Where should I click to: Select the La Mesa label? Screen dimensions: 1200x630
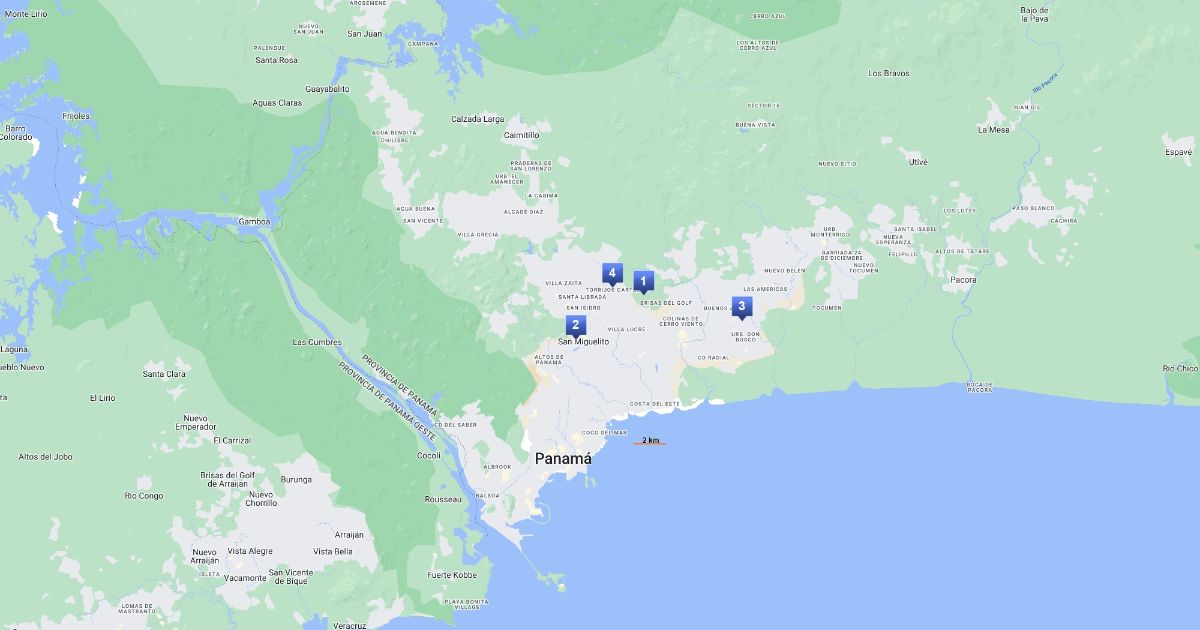point(994,130)
